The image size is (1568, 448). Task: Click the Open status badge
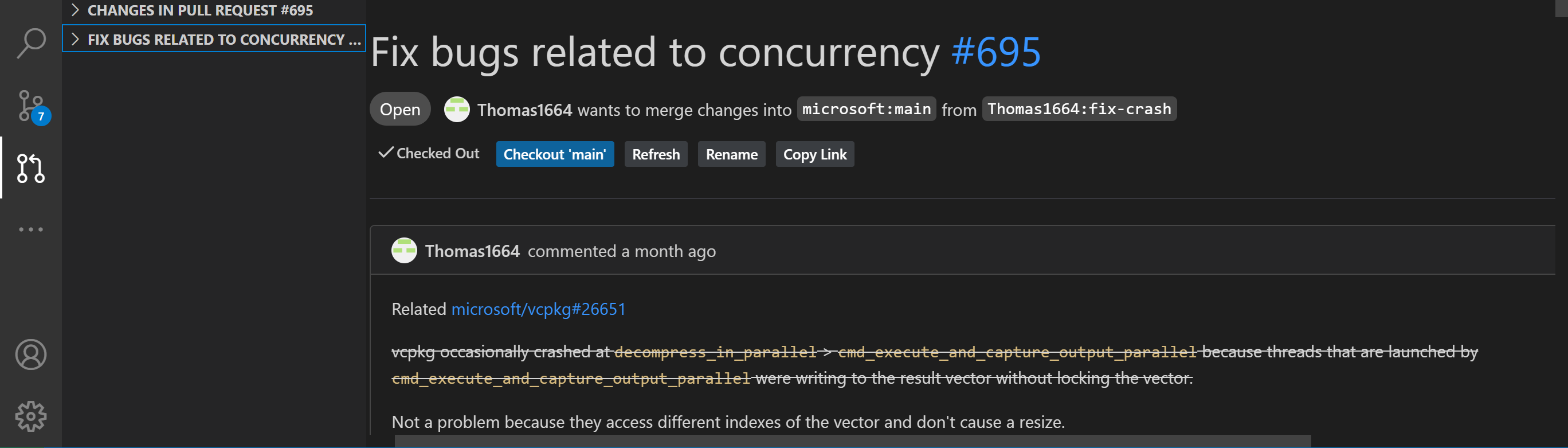pyautogui.click(x=400, y=109)
